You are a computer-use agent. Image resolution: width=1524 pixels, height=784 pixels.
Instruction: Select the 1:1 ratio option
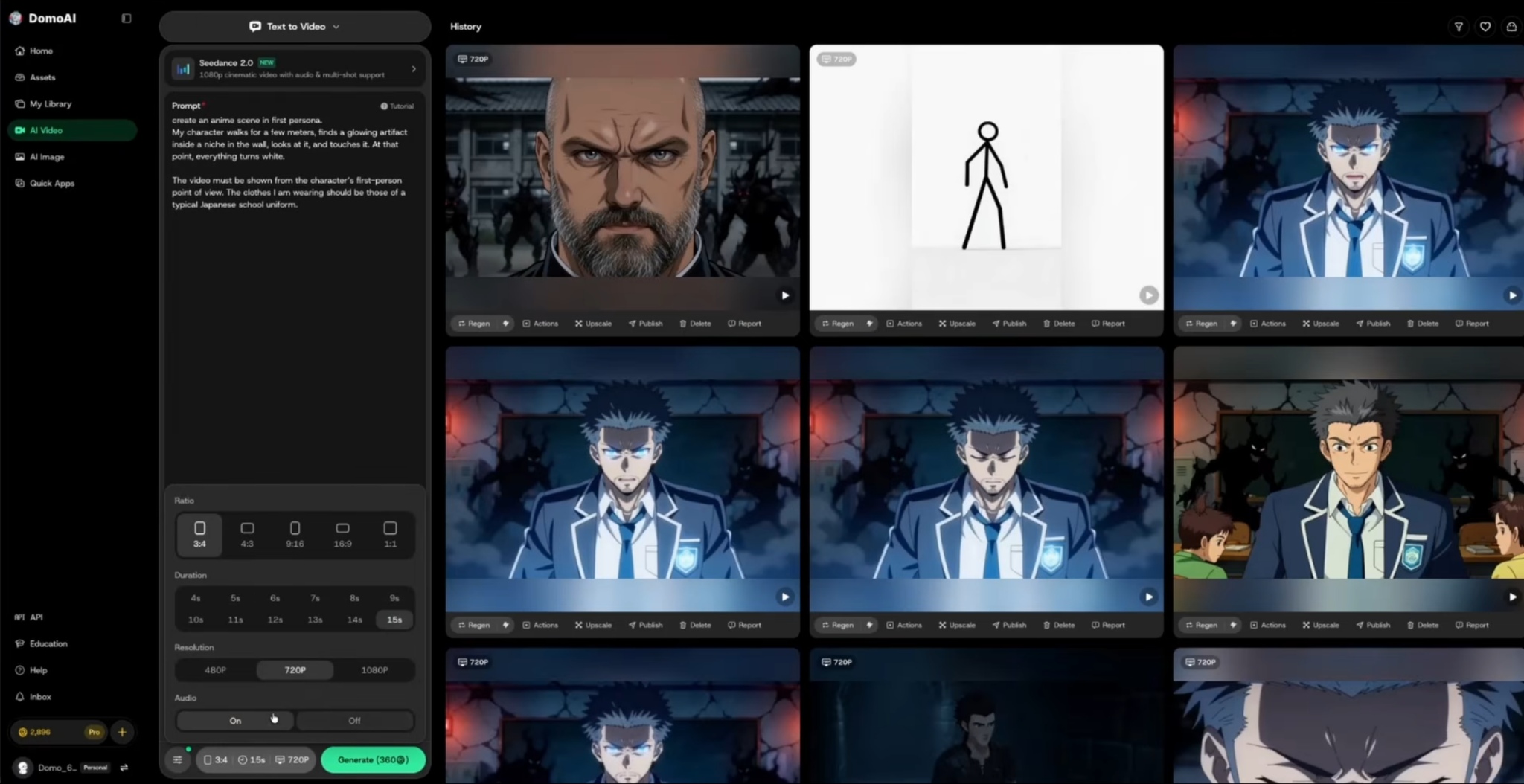tap(390, 534)
